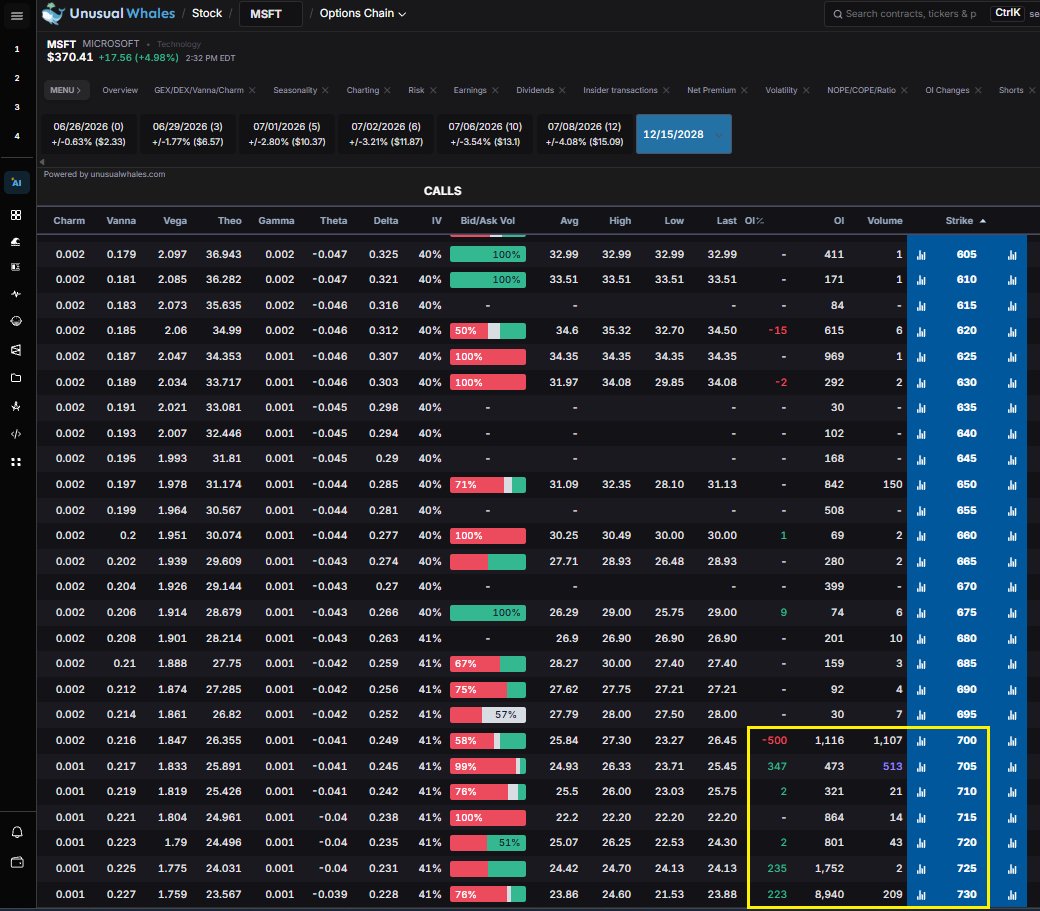This screenshot has height=911, width=1040.
Task: Click the left arrow under expiry dates
Action: click(x=42, y=161)
